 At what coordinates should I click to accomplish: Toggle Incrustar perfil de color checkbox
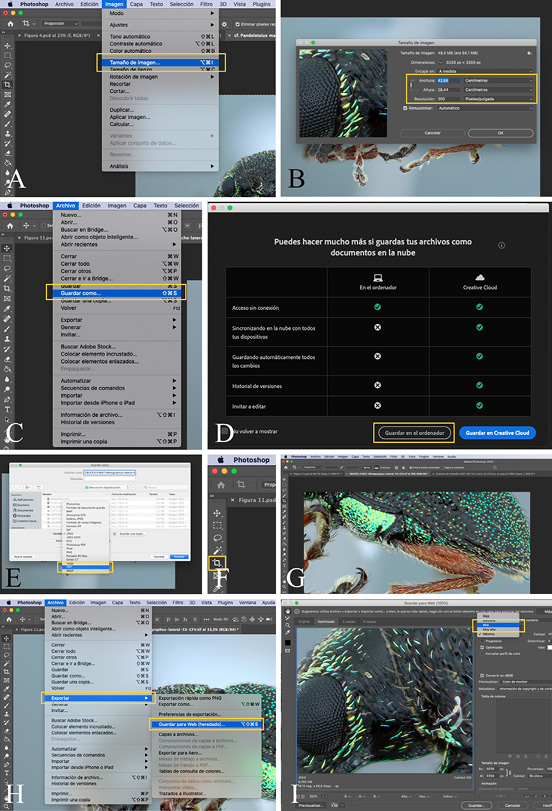click(482, 653)
